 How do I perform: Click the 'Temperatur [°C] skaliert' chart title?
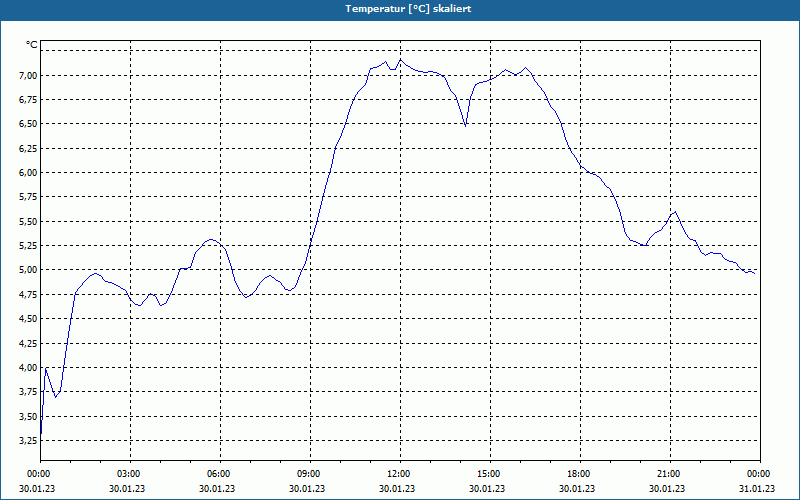click(408, 9)
